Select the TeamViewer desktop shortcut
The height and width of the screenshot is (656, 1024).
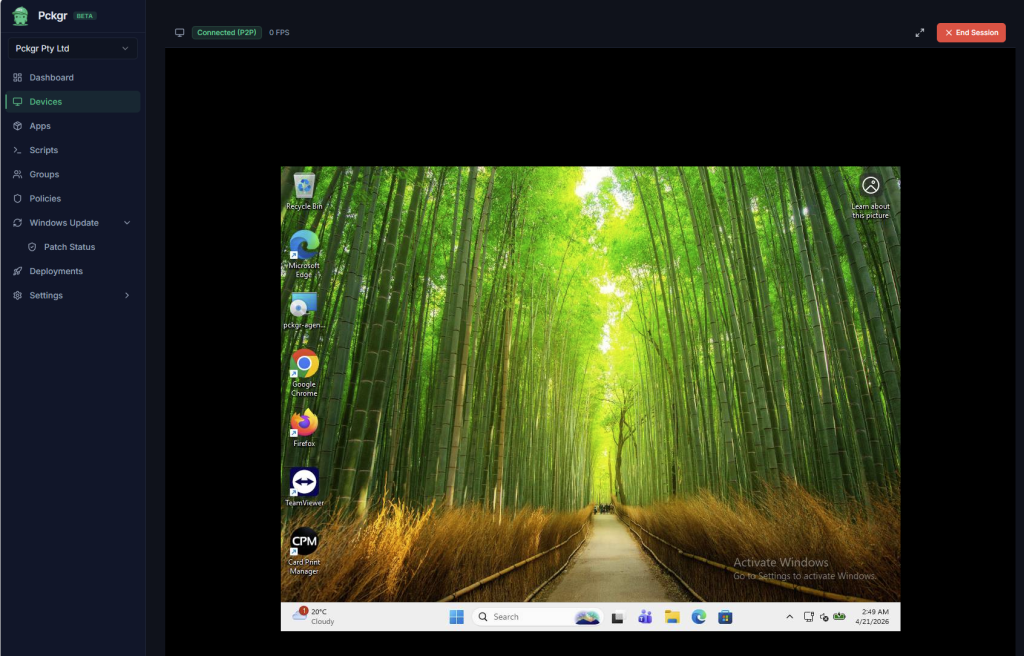(x=304, y=484)
